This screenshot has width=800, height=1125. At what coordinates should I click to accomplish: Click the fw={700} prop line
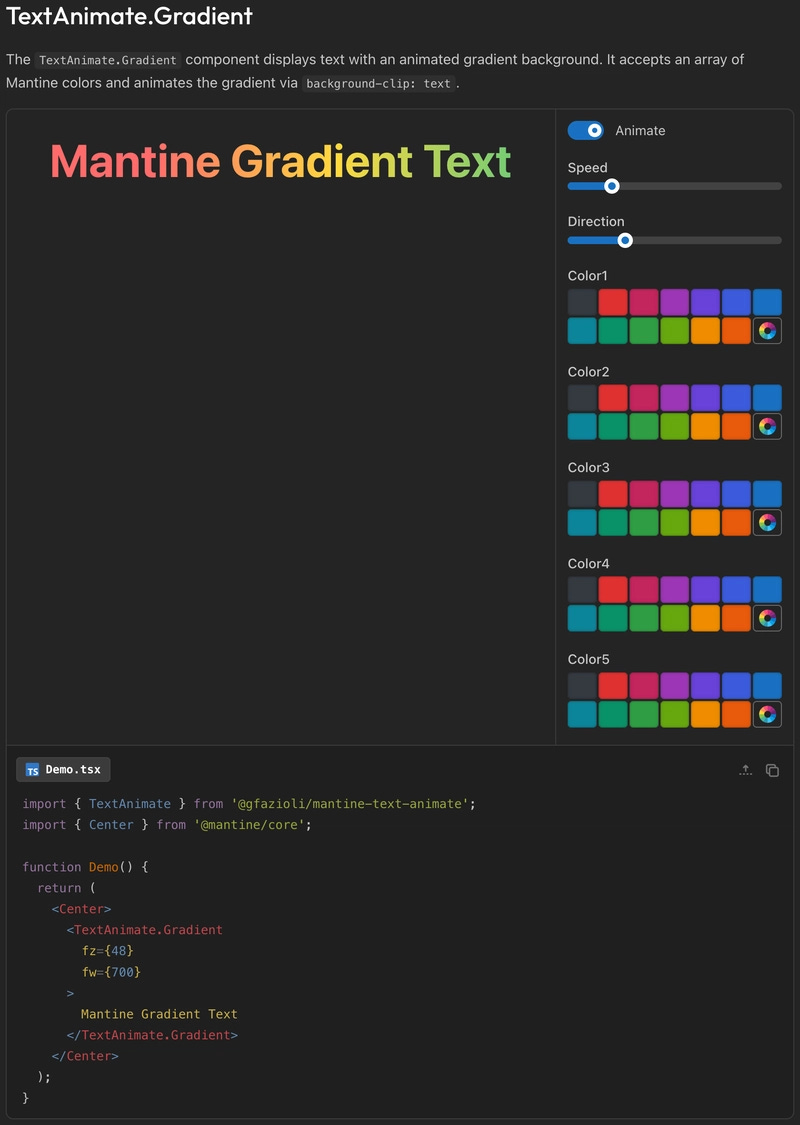[111, 972]
